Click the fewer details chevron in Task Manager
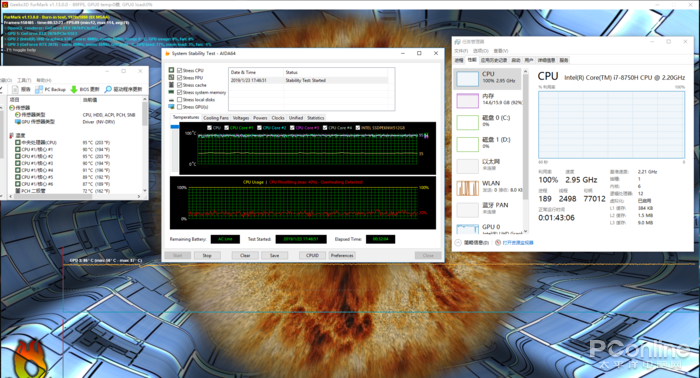Viewport: 700px width, 378px height. pyautogui.click(x=458, y=243)
